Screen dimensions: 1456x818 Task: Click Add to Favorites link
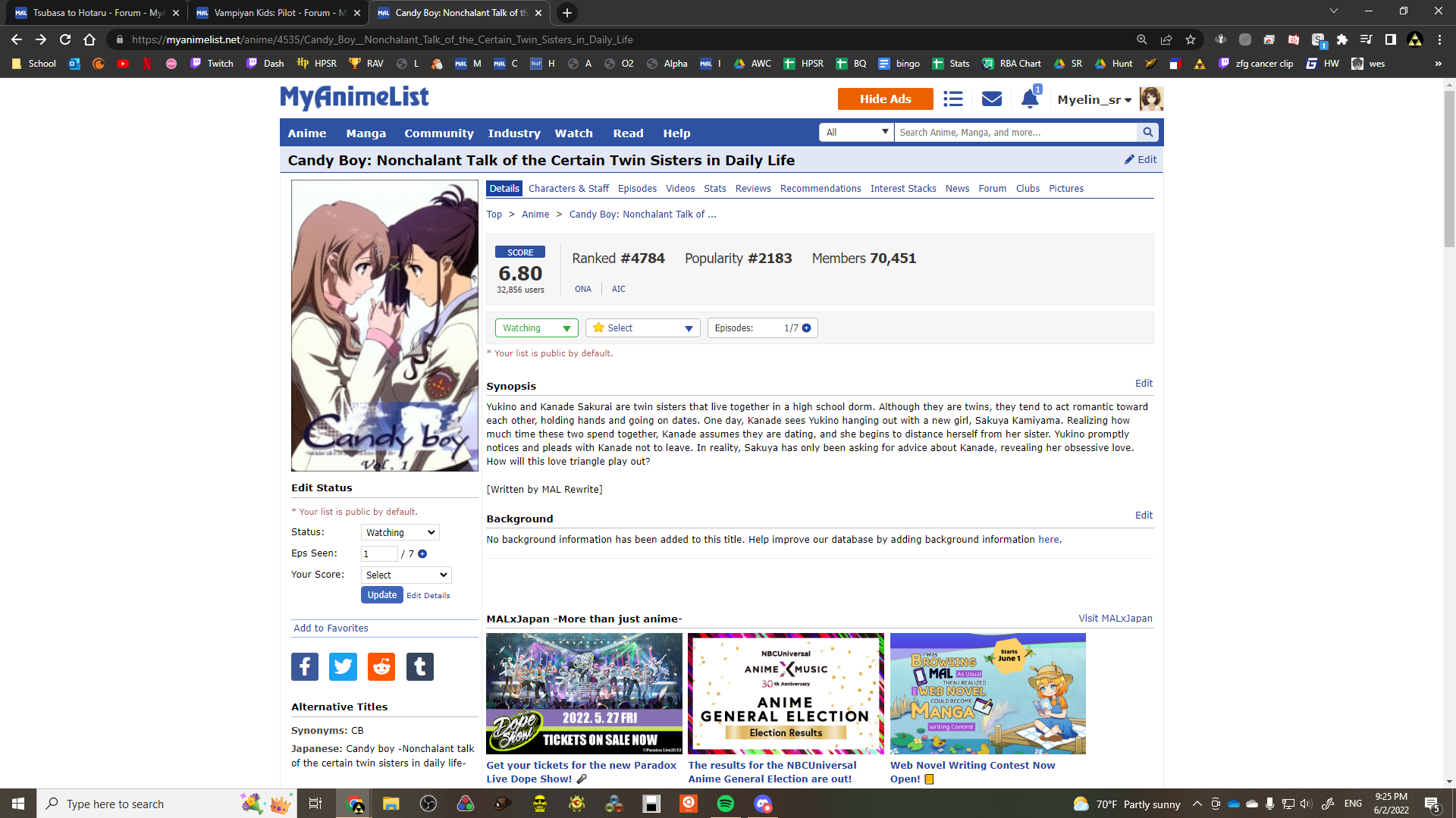click(x=331, y=628)
